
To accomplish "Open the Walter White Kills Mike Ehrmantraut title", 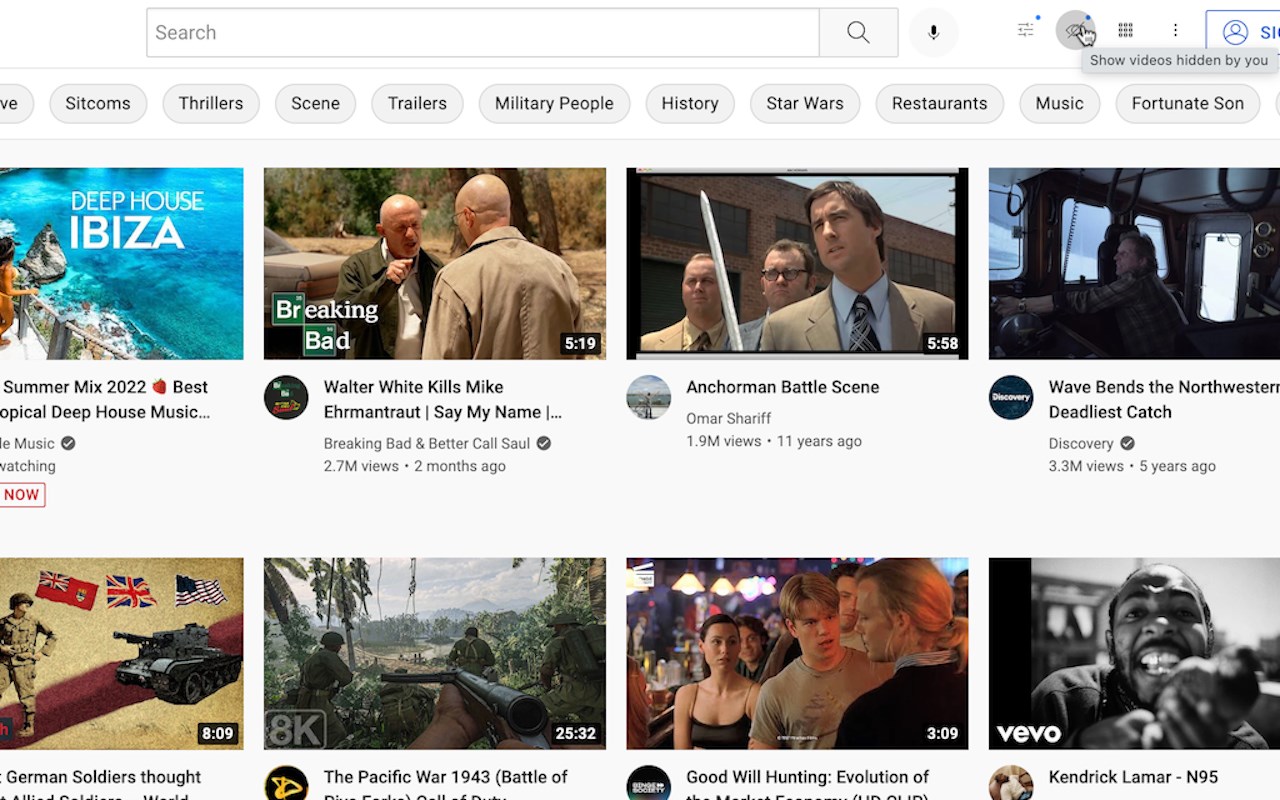I will (x=443, y=399).
